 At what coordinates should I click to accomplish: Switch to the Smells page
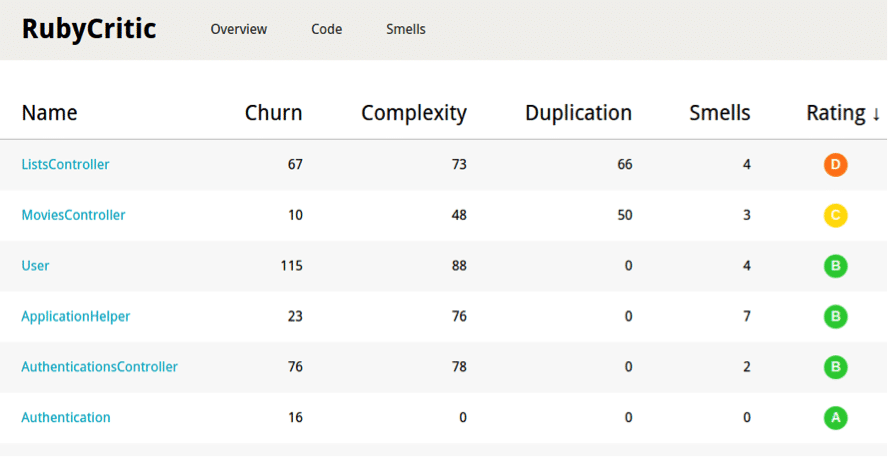coord(405,29)
